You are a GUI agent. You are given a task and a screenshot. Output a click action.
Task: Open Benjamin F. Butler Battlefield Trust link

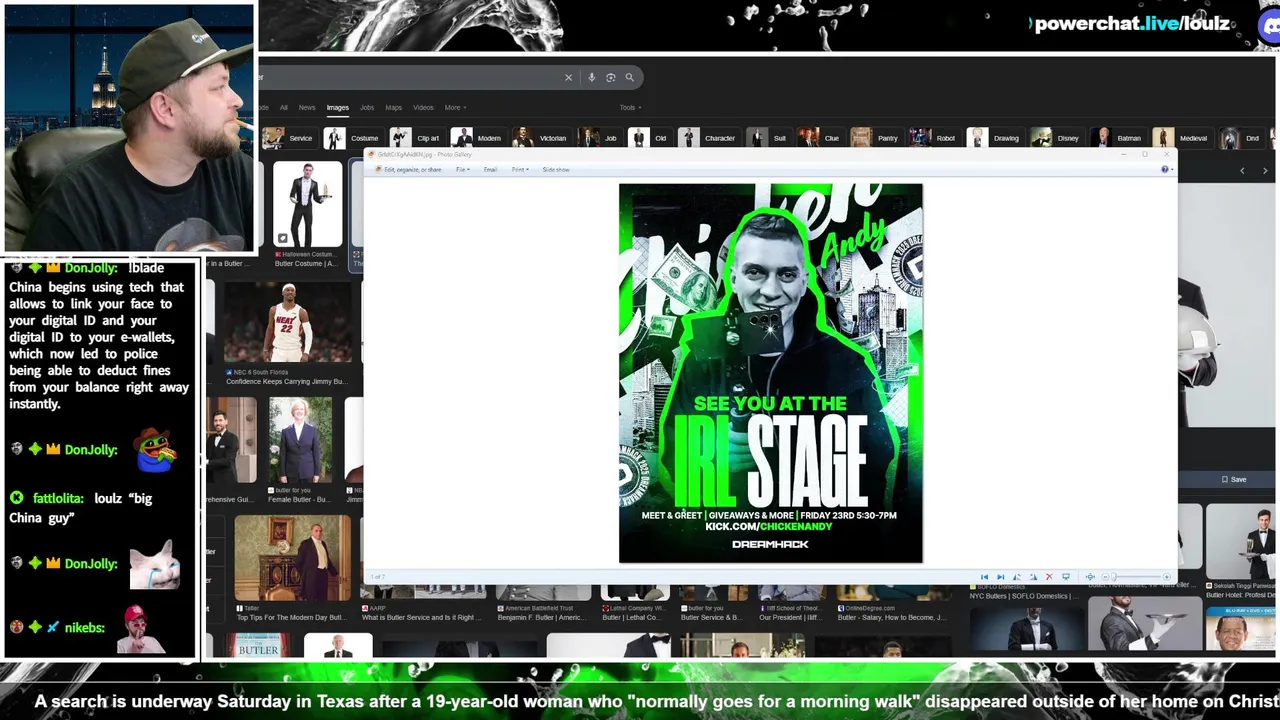[544, 617]
